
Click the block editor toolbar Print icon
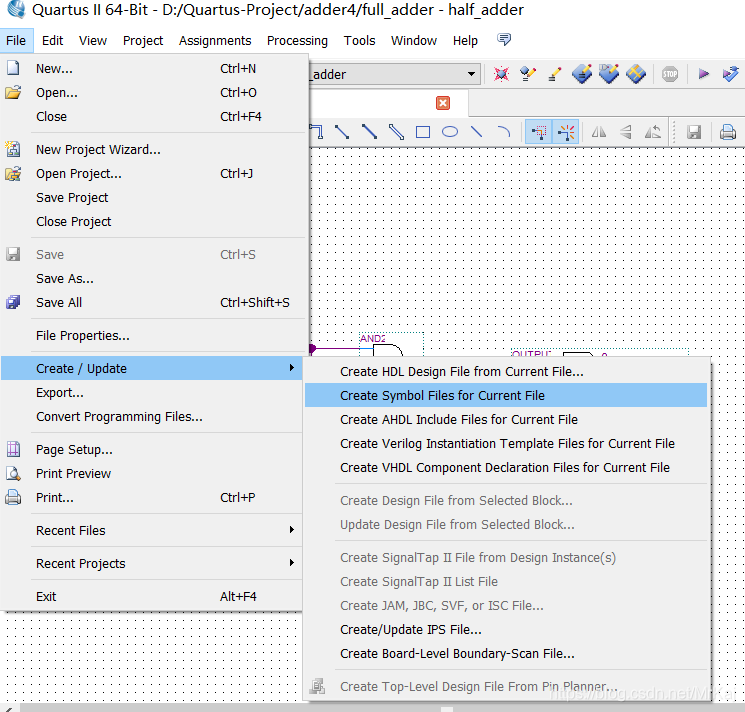click(x=727, y=132)
